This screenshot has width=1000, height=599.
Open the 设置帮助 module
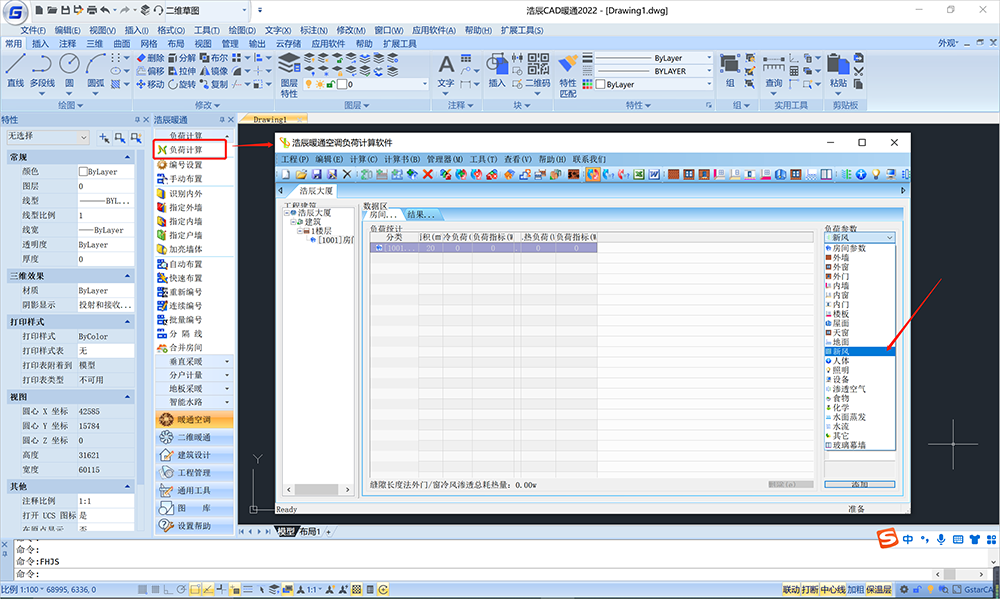194,526
